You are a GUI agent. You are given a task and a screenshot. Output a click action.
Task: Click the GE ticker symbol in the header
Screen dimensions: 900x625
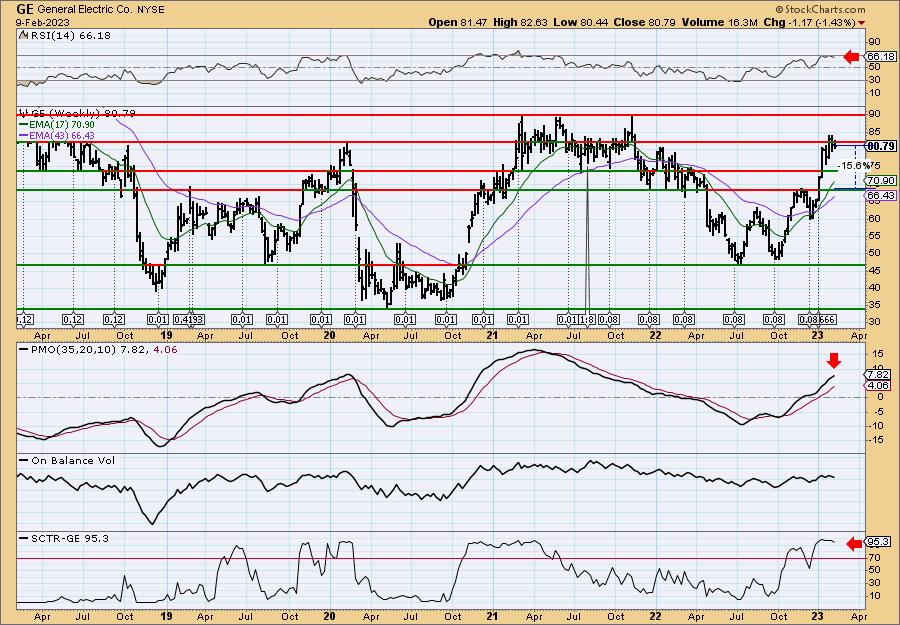[x=26, y=9]
